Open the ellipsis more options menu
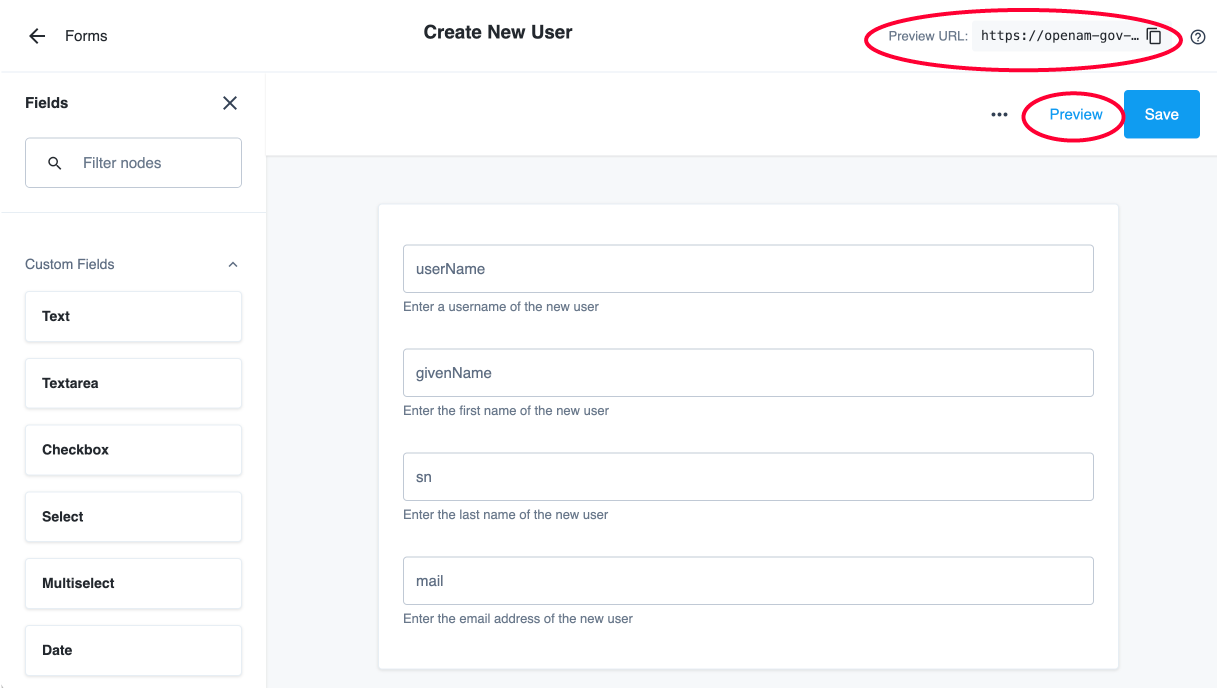The width and height of the screenshot is (1217, 688). (x=998, y=114)
